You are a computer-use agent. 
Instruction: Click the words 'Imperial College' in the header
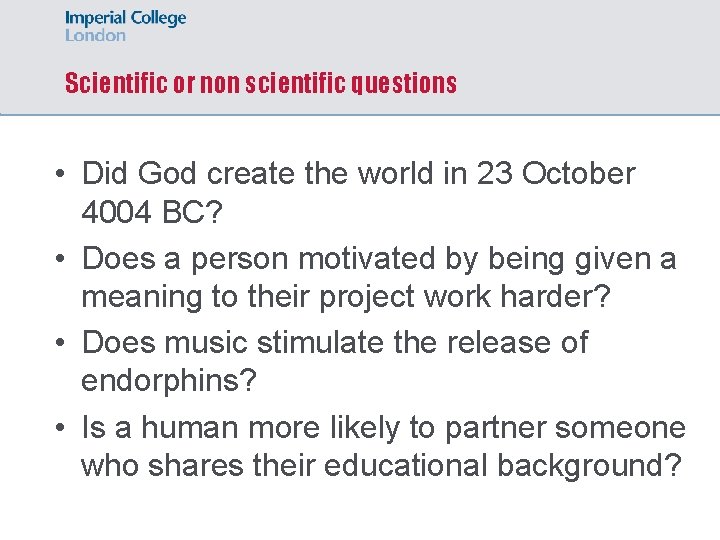coord(125,18)
